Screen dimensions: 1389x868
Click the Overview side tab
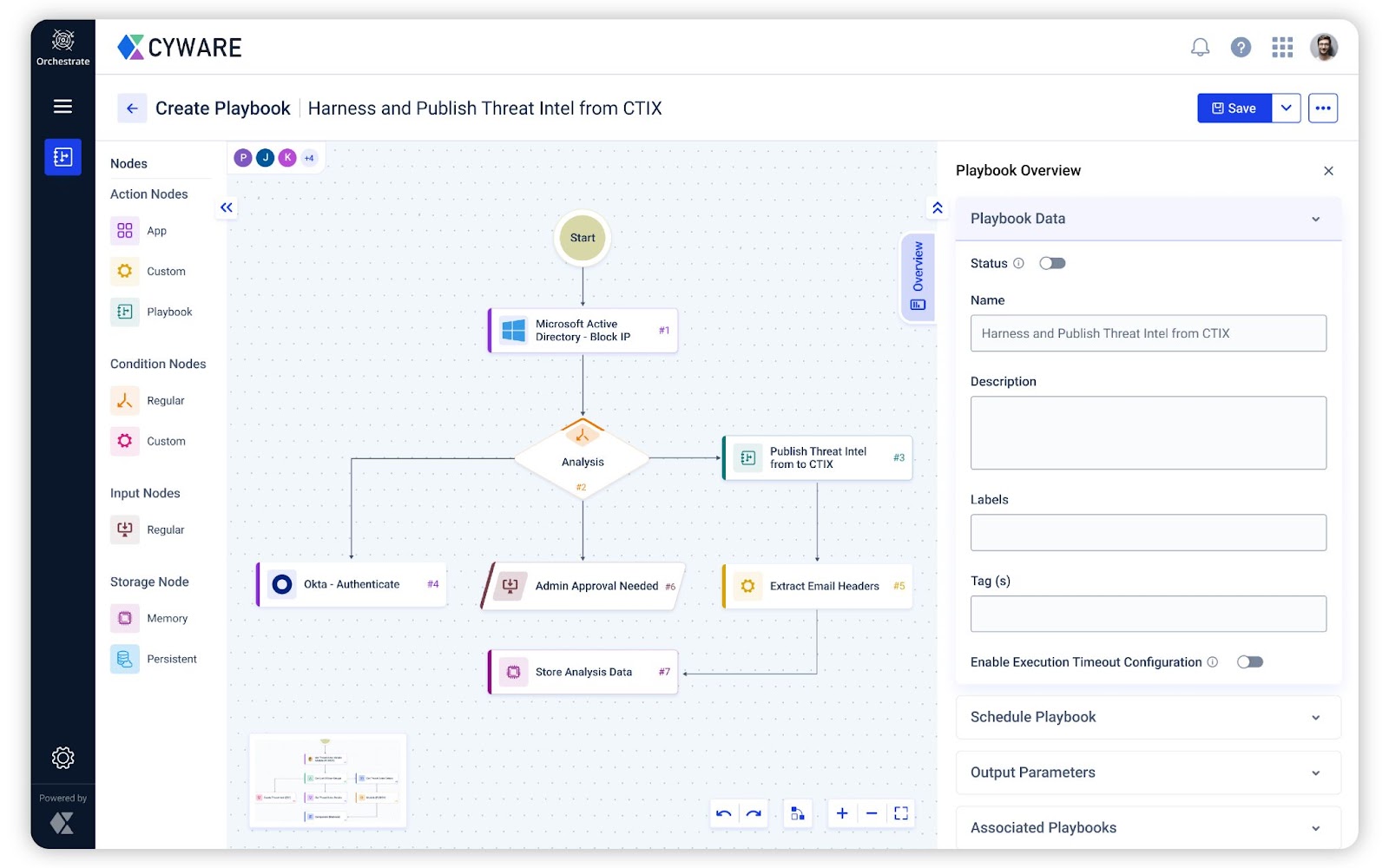click(x=918, y=277)
